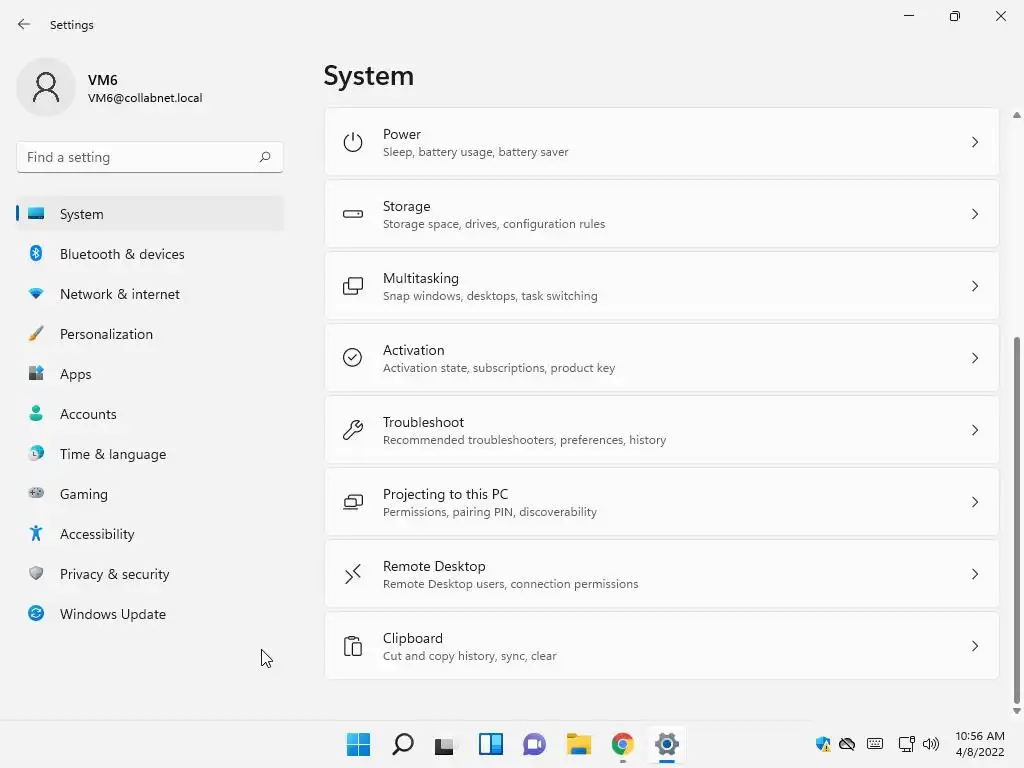The width and height of the screenshot is (1024, 768).
Task: Click the Multitasking windows icon
Action: point(353,286)
